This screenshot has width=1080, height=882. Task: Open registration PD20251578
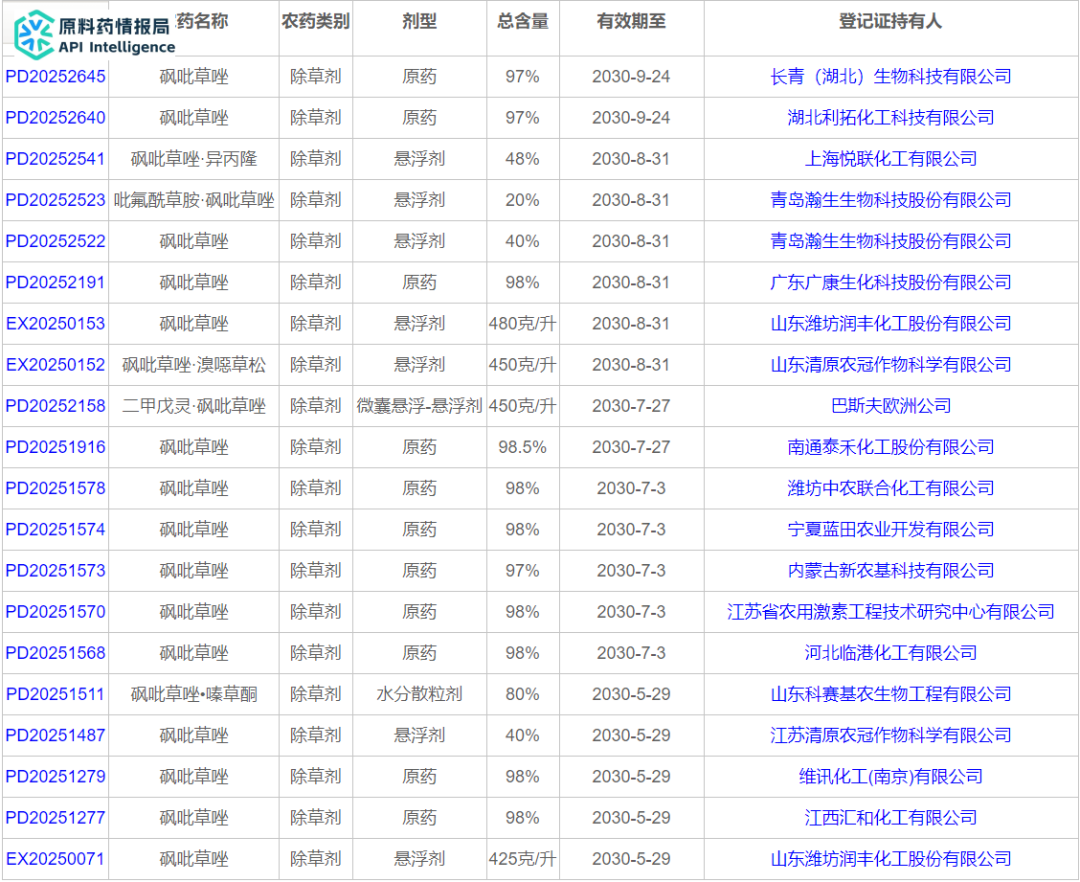(x=55, y=488)
